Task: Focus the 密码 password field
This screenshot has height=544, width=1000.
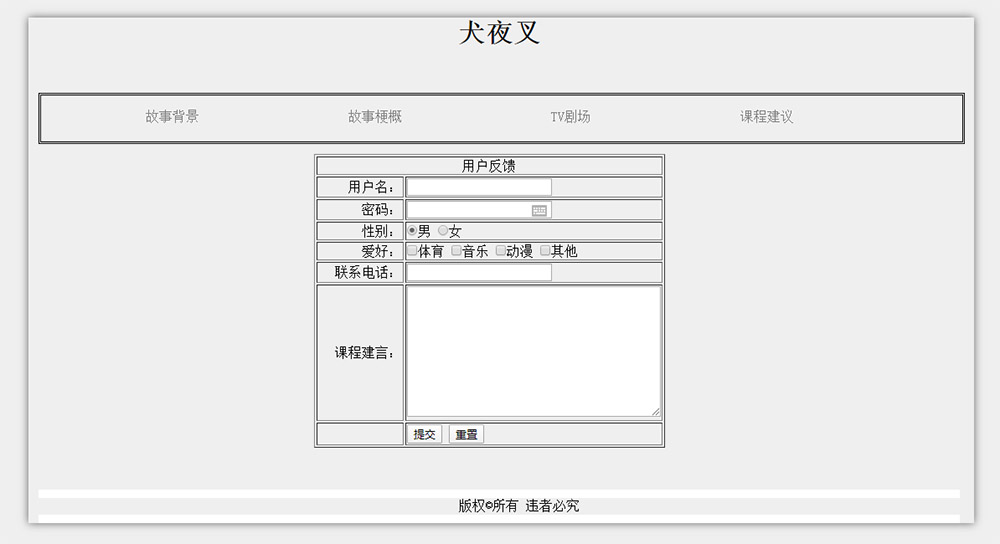Action: (479, 210)
